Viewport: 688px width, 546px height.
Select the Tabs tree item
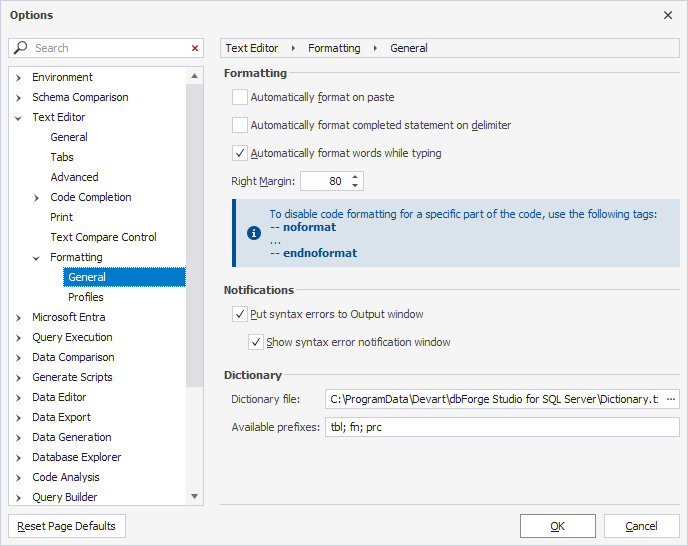[62, 157]
